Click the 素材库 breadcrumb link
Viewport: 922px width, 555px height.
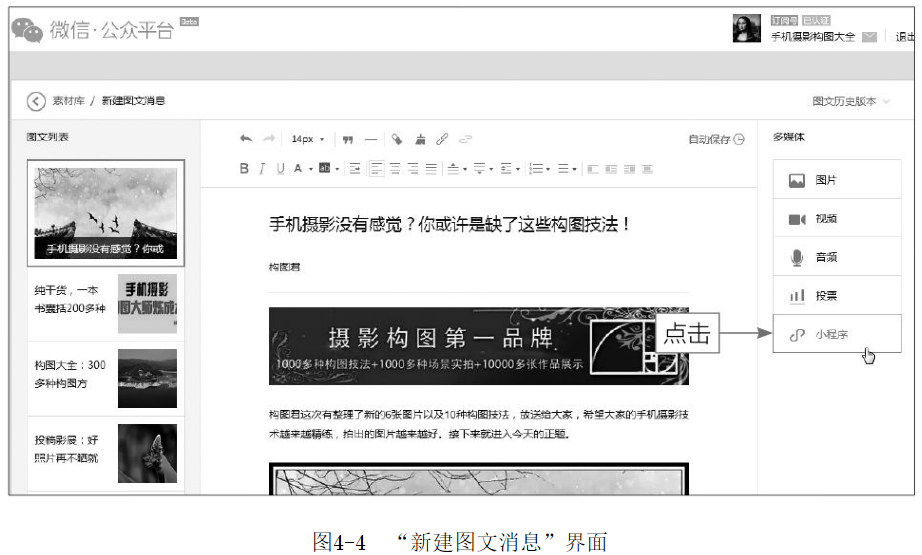pyautogui.click(x=68, y=101)
